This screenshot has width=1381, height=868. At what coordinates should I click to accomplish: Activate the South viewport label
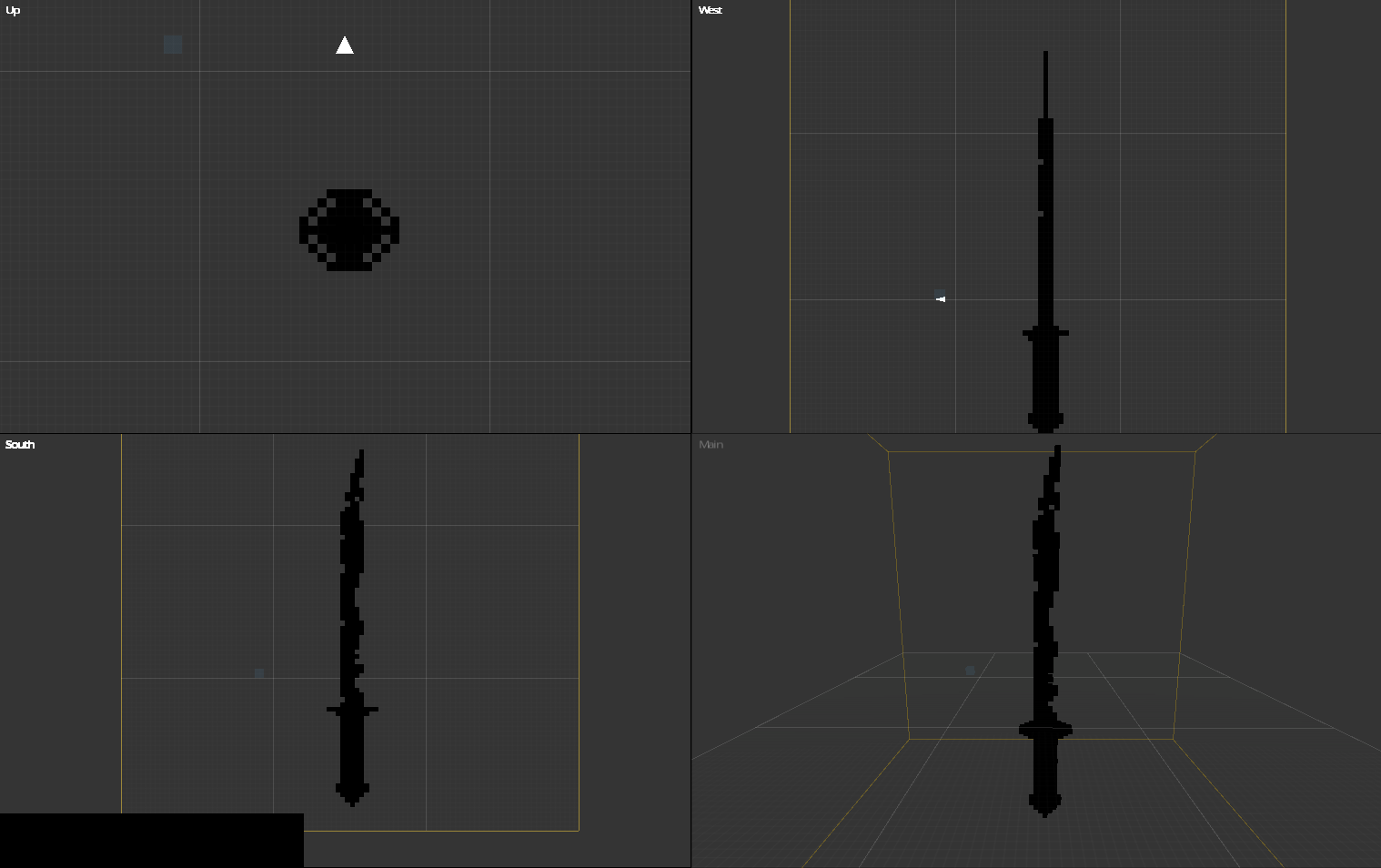pos(20,445)
